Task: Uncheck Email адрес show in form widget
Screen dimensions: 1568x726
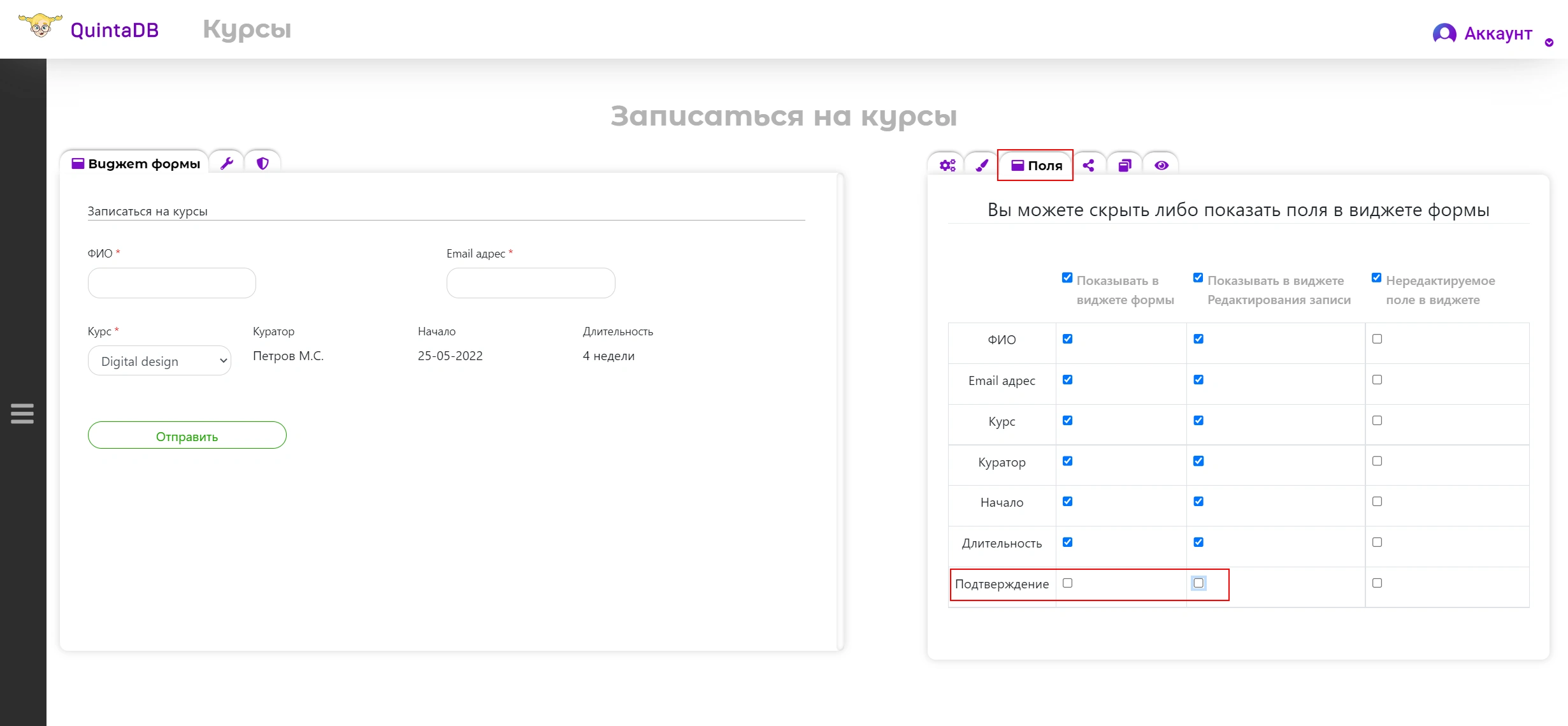Action: click(1068, 380)
